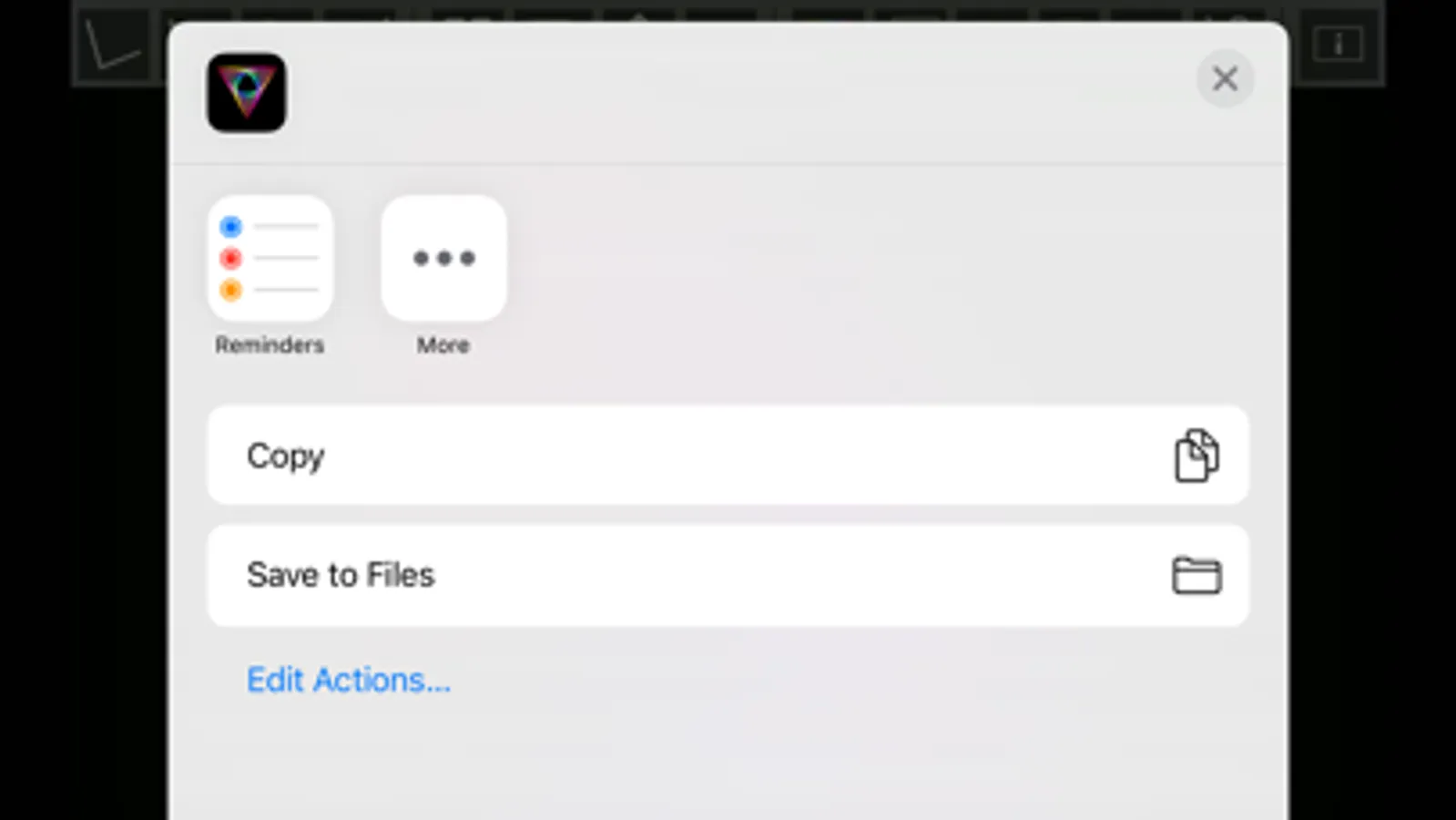1456x820 pixels.
Task: Click the empty header area beside app icon
Action: click(x=728, y=92)
